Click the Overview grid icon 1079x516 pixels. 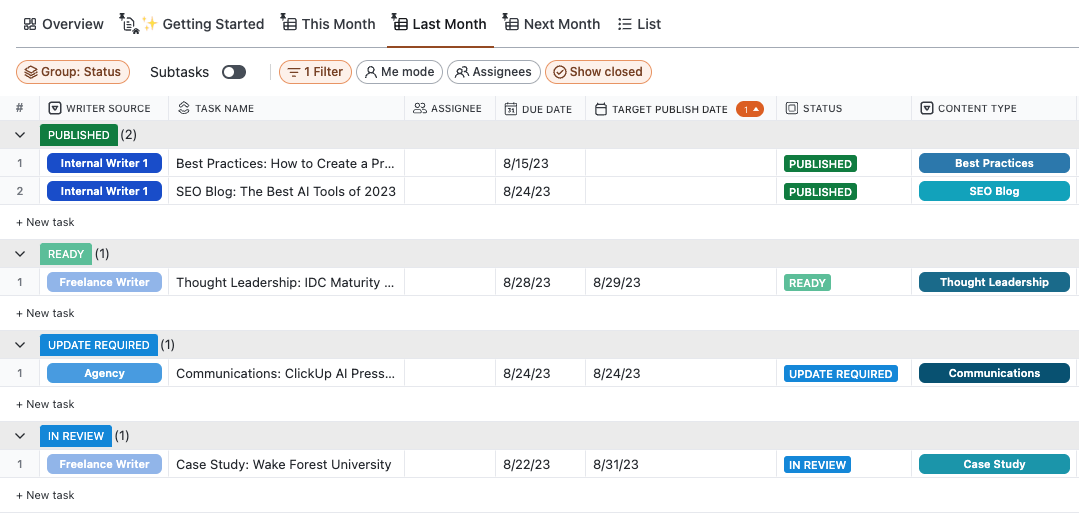[30, 24]
